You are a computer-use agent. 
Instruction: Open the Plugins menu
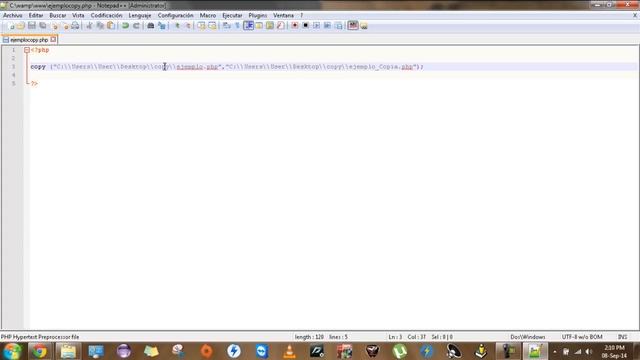[x=258, y=16]
